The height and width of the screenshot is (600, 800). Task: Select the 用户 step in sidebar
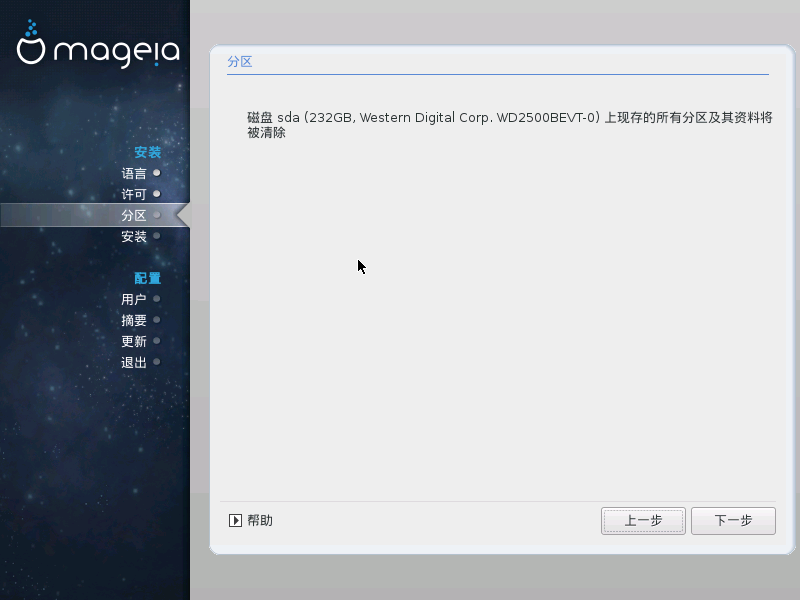point(134,299)
